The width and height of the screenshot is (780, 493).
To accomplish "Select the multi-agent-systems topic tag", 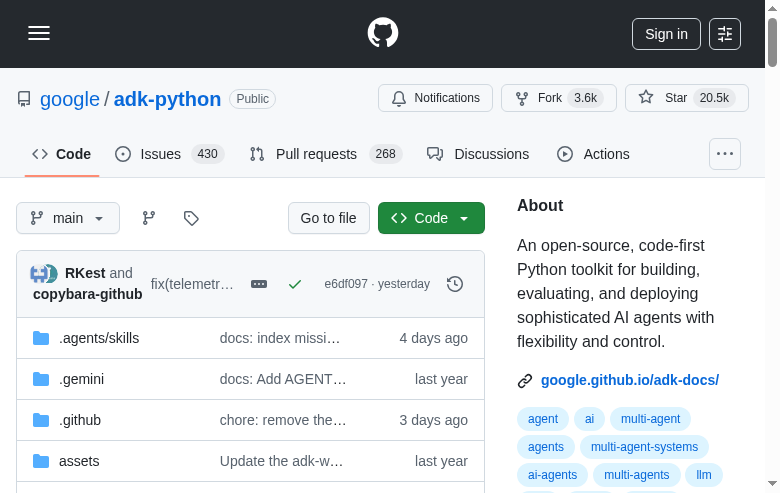I will (644, 447).
